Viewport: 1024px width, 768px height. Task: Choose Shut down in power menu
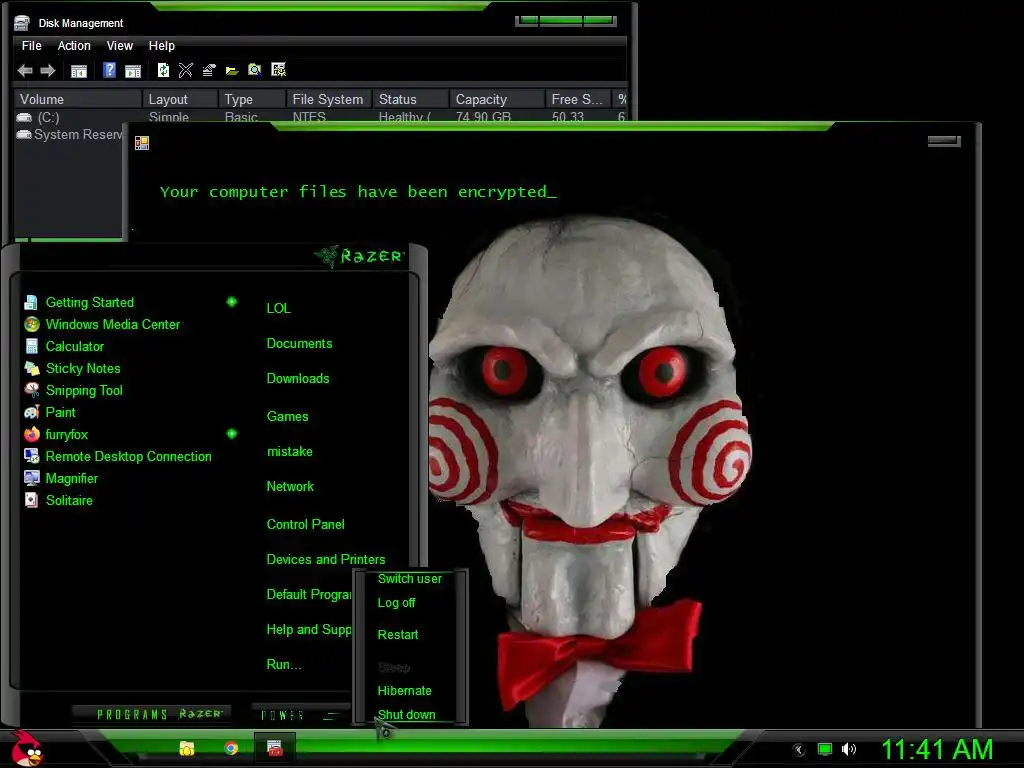coord(406,714)
